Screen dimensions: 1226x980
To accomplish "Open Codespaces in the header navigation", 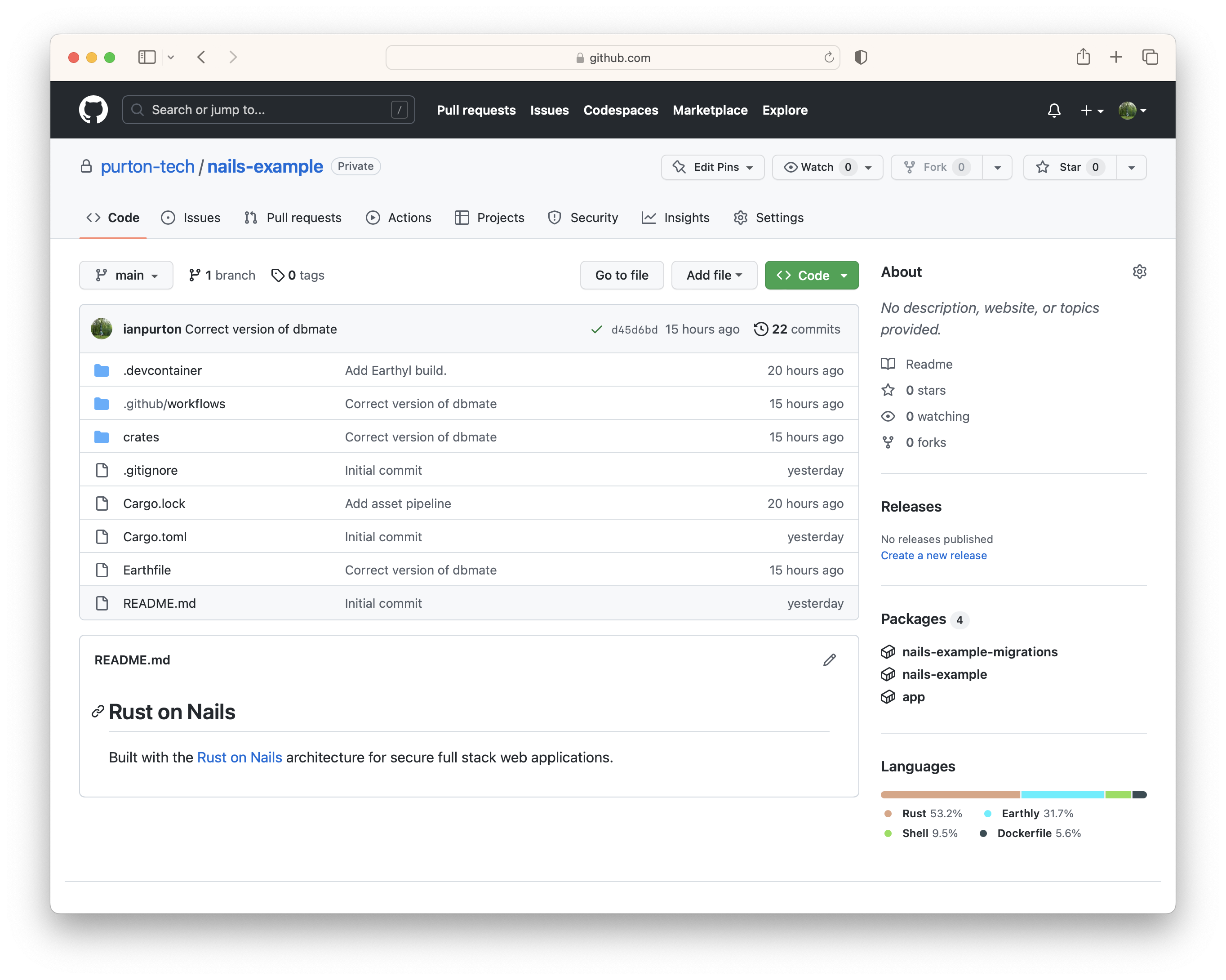I will (620, 110).
